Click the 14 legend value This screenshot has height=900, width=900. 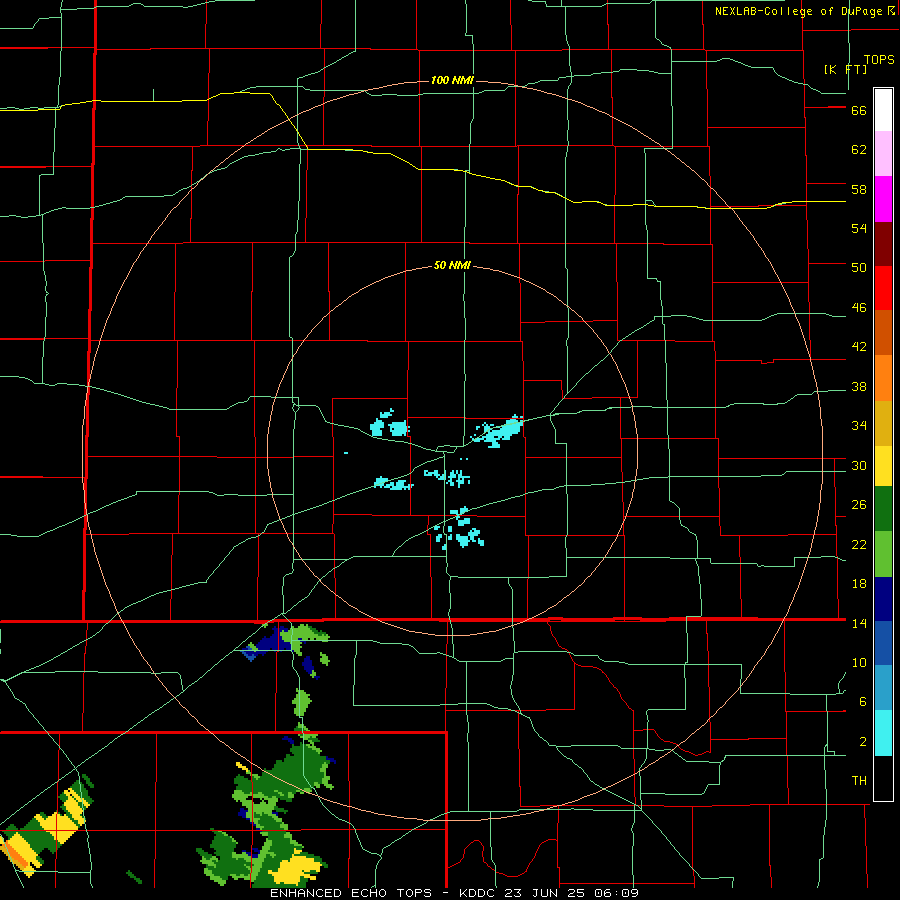click(x=859, y=623)
